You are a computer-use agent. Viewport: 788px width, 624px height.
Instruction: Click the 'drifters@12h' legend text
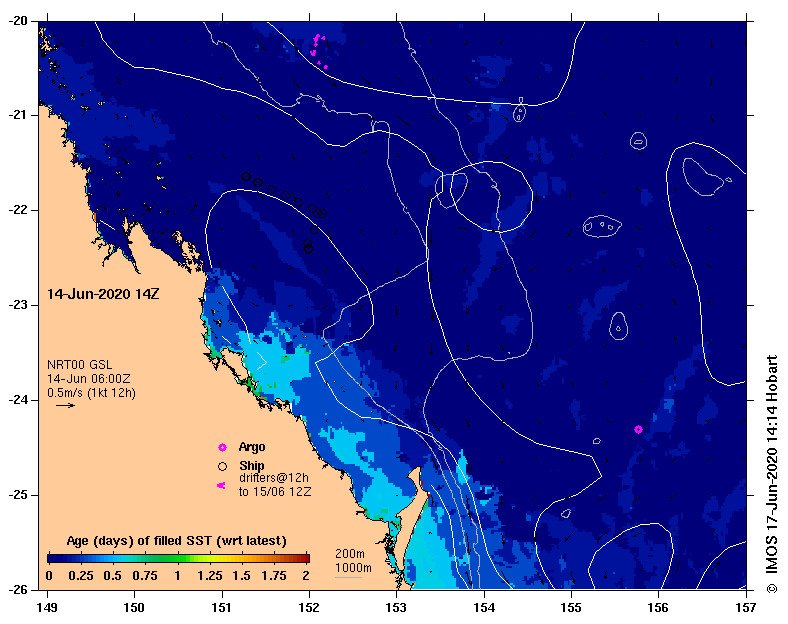(x=273, y=478)
